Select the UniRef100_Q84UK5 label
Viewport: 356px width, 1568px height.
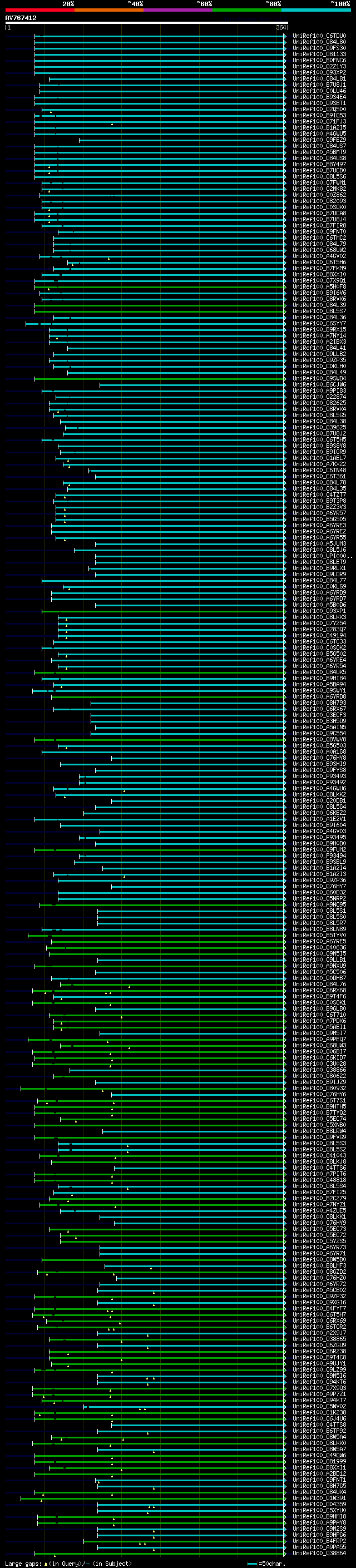[x=319, y=672]
